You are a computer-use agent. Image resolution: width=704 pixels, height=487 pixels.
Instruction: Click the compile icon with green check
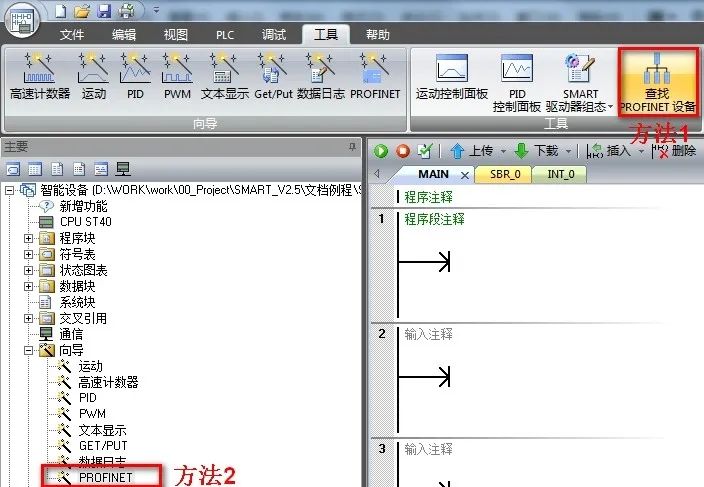point(424,151)
